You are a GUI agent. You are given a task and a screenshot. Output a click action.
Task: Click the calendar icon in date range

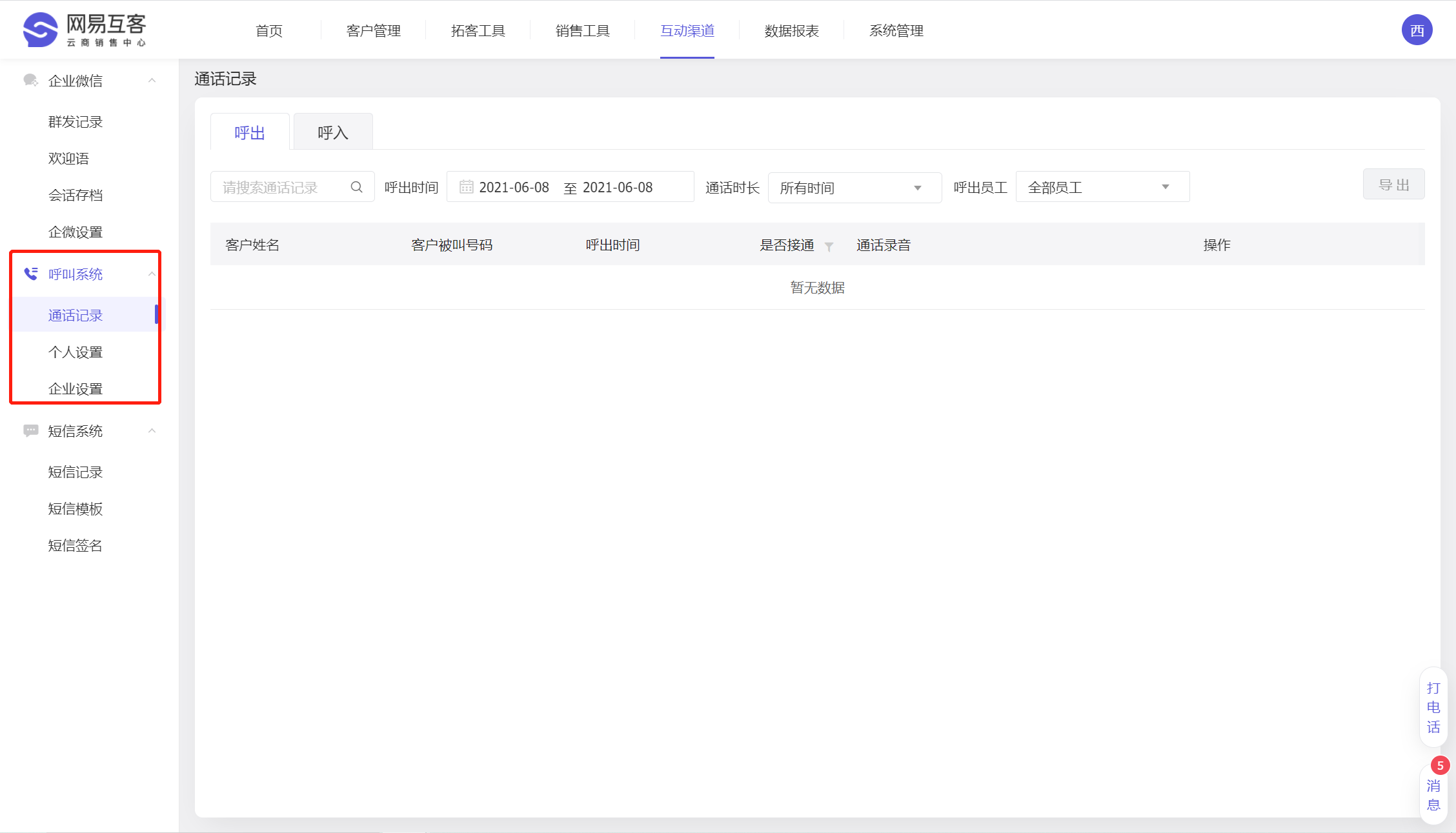click(466, 187)
